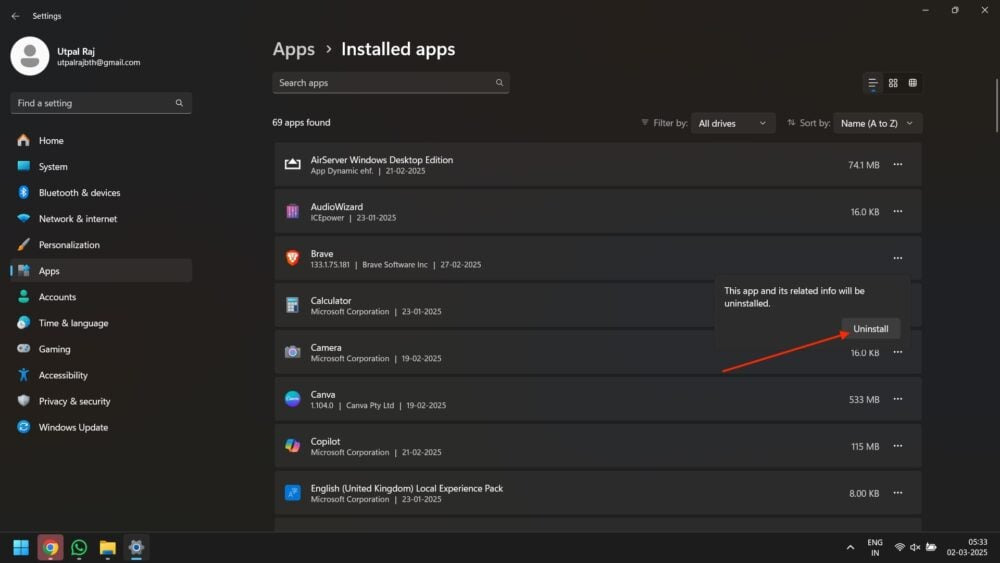Open Google Chrome from the taskbar
This screenshot has height=563, width=1000.
pyautogui.click(x=50, y=548)
